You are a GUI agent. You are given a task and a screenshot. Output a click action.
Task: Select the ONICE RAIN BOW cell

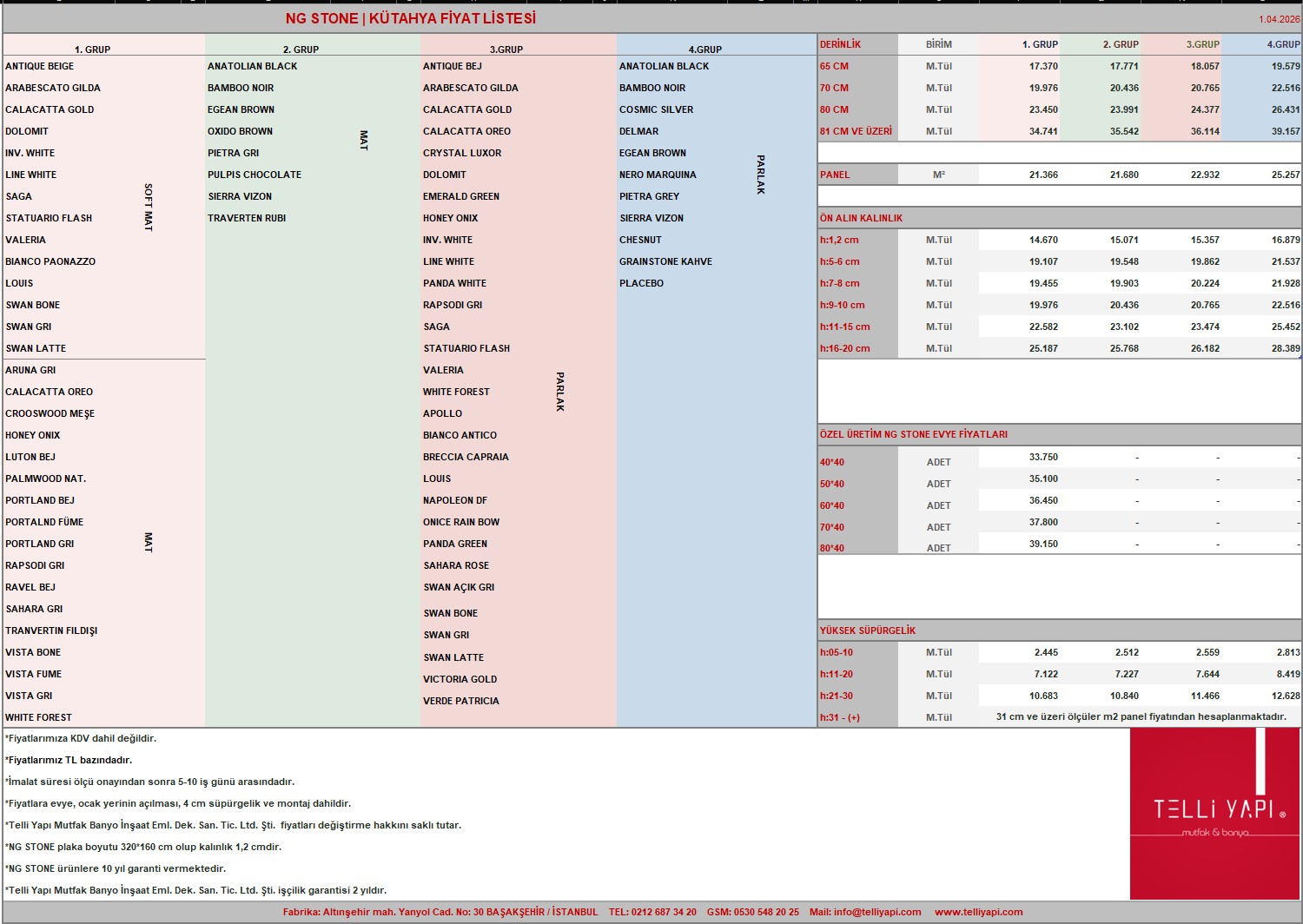pos(461,522)
